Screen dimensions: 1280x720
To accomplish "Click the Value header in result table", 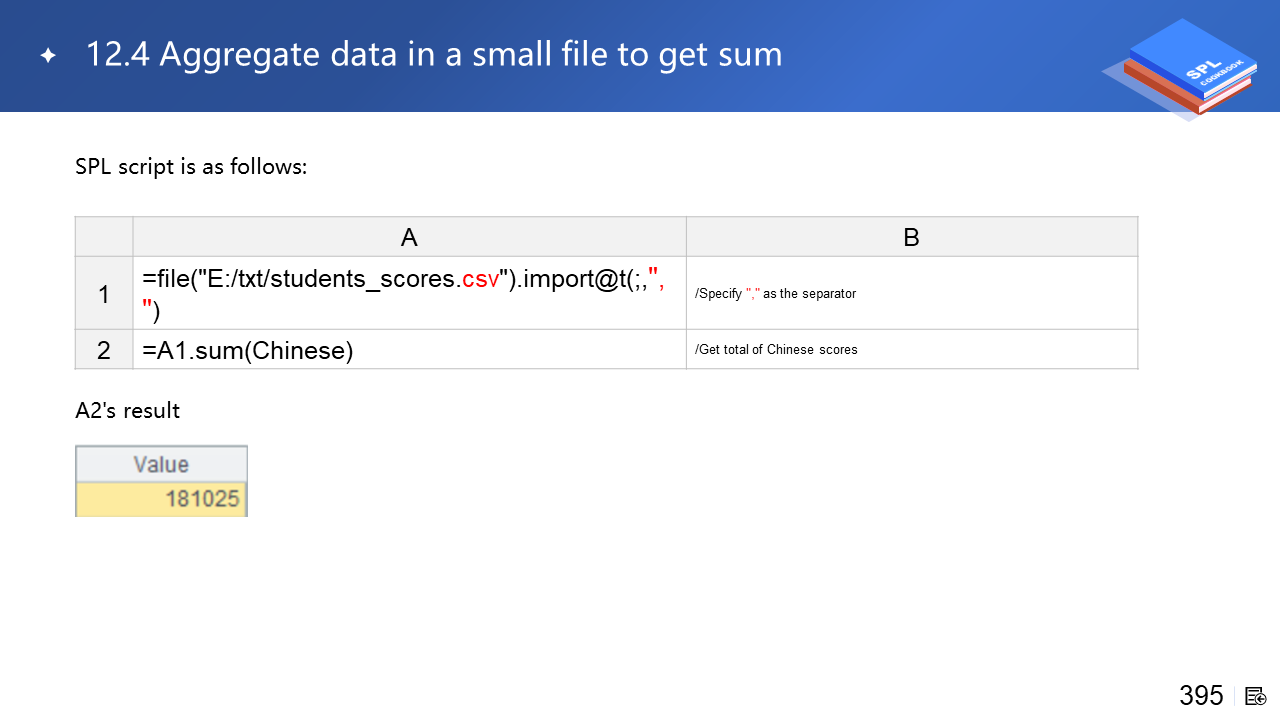I will (161, 465).
